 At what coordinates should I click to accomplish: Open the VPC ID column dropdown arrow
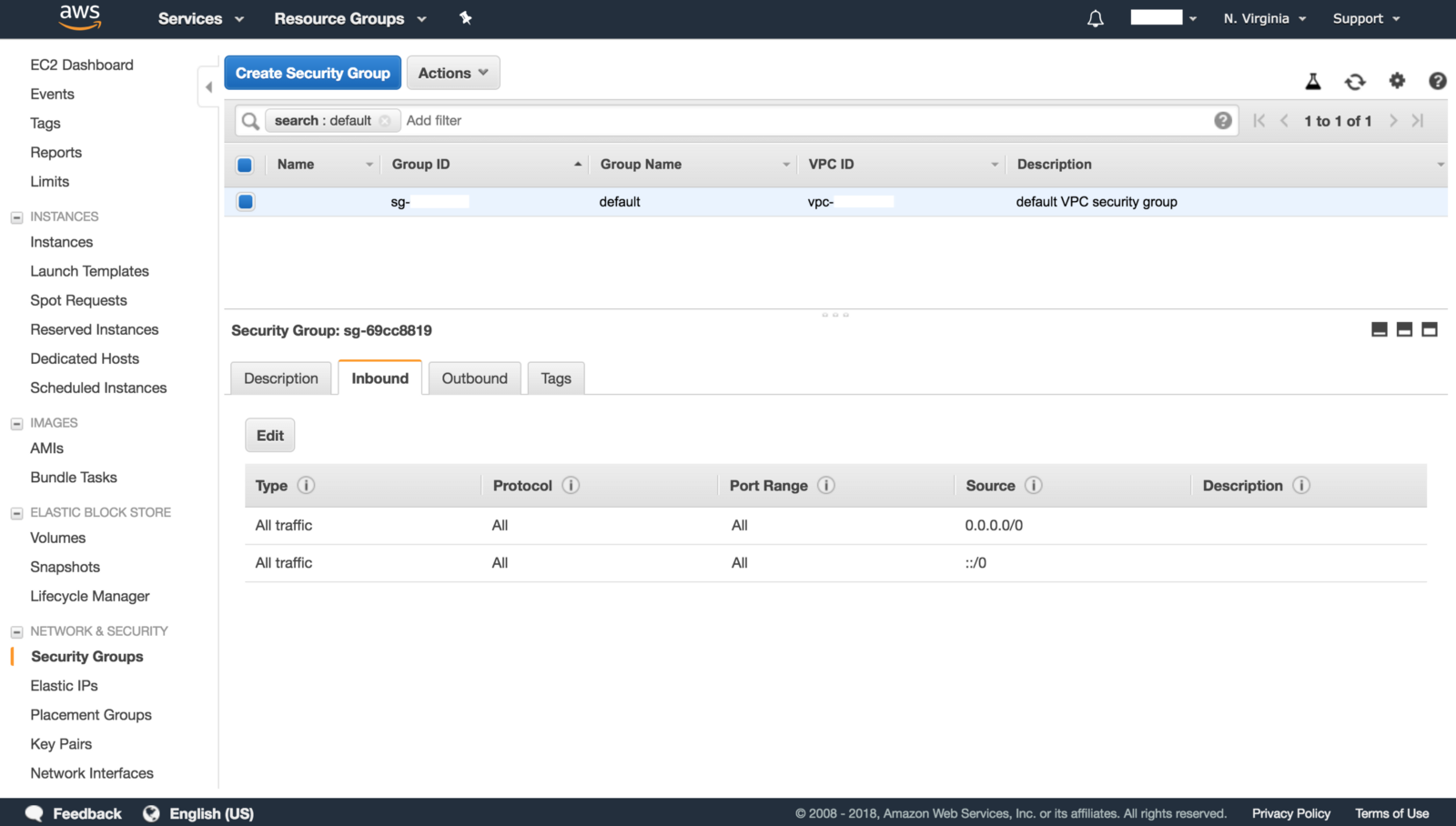pyautogui.click(x=995, y=165)
